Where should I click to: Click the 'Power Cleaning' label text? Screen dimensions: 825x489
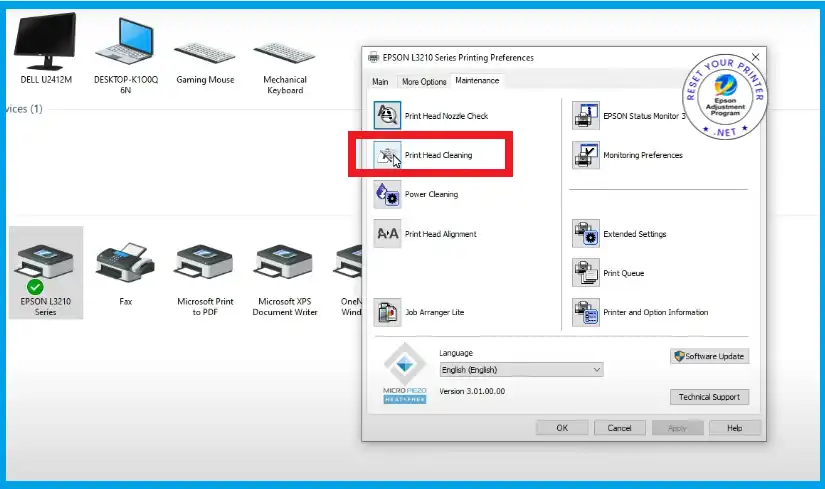coord(431,194)
